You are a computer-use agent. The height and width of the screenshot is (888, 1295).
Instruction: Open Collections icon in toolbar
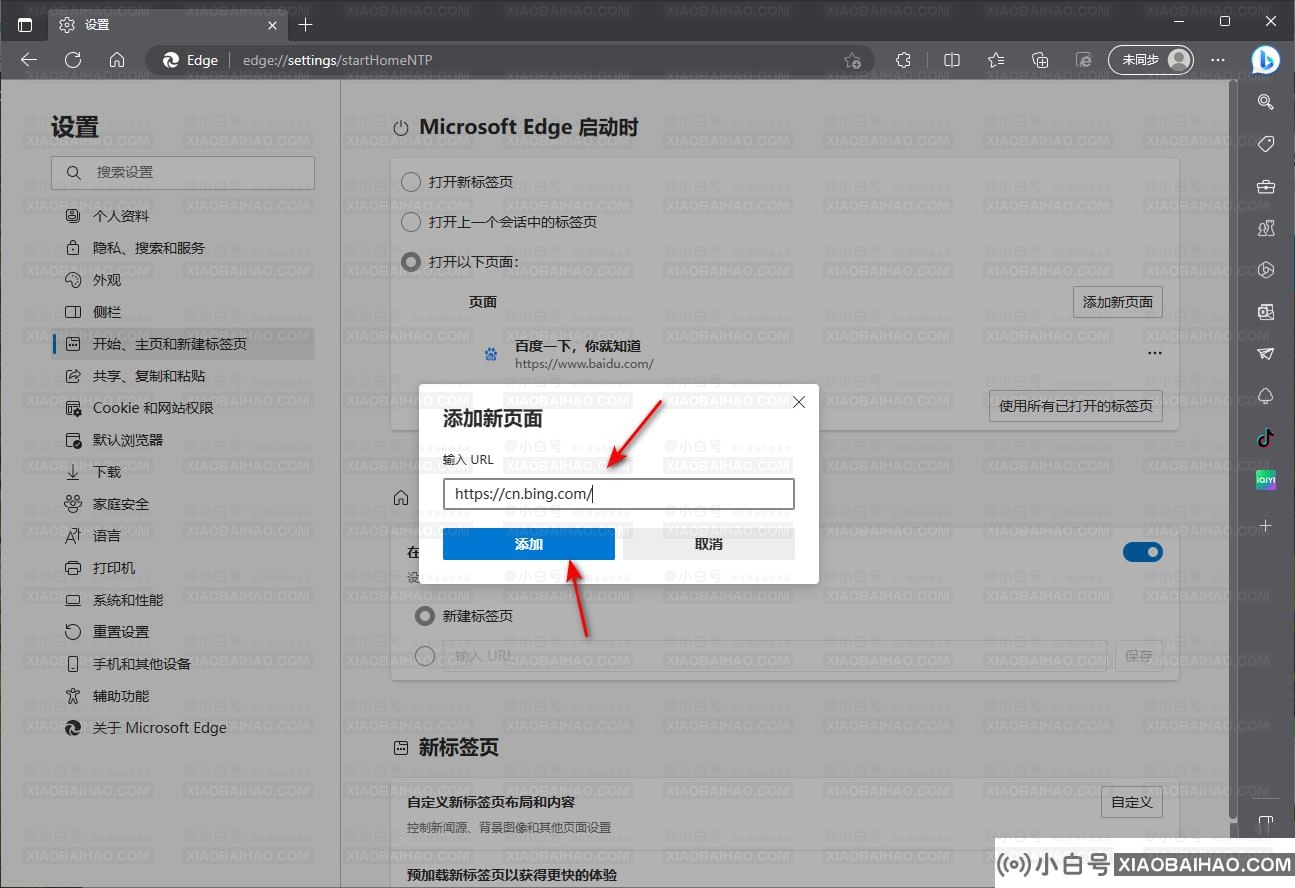[1040, 60]
